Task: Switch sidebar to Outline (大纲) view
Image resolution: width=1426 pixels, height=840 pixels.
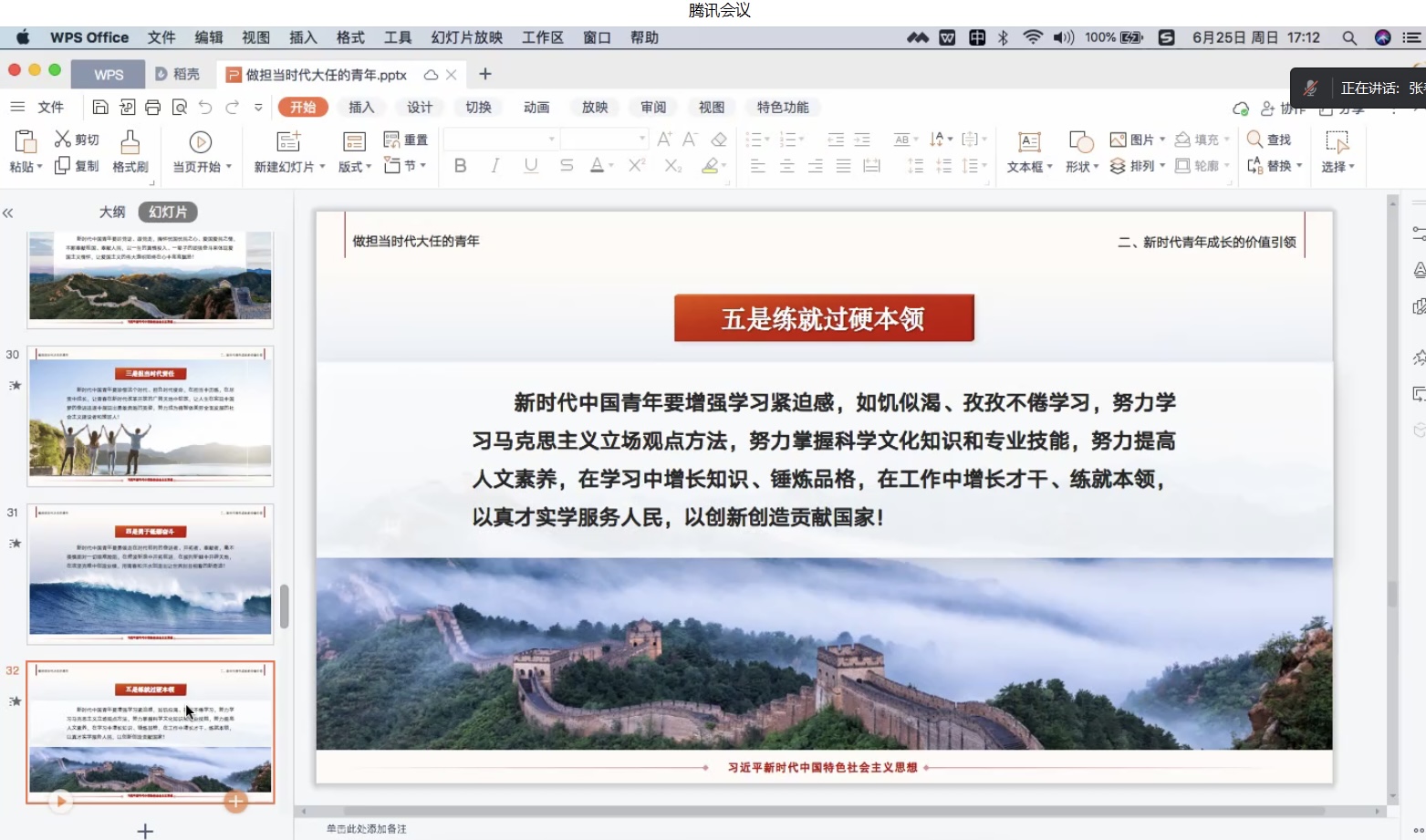Action: click(x=112, y=212)
